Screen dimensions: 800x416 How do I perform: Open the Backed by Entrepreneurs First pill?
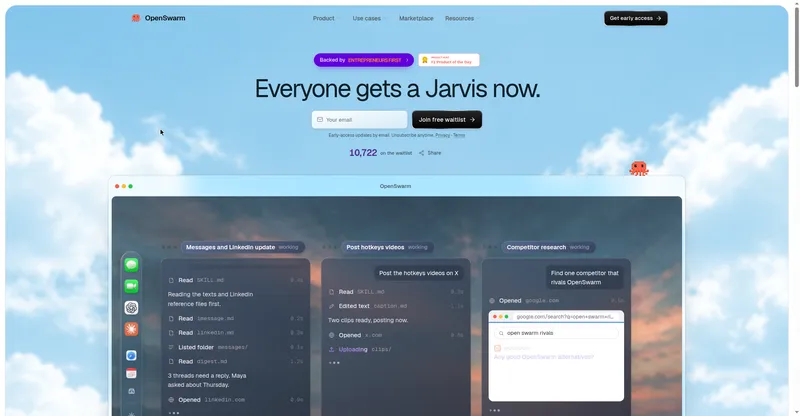click(x=364, y=60)
